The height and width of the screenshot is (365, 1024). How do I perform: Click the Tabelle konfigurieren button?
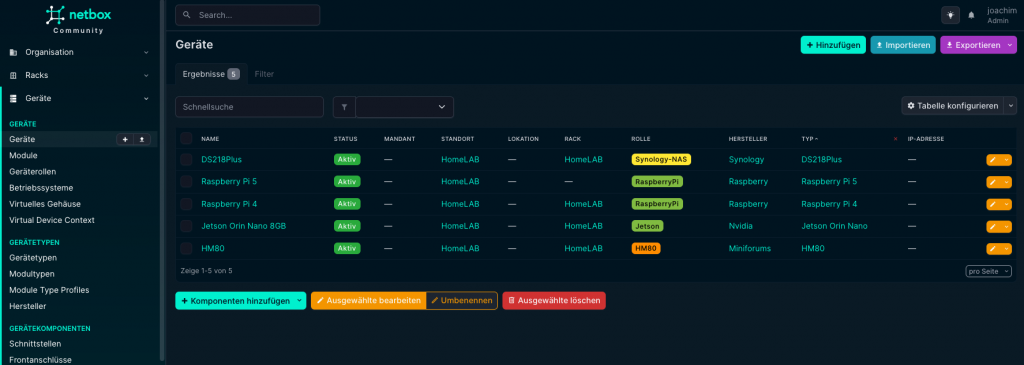[953, 106]
